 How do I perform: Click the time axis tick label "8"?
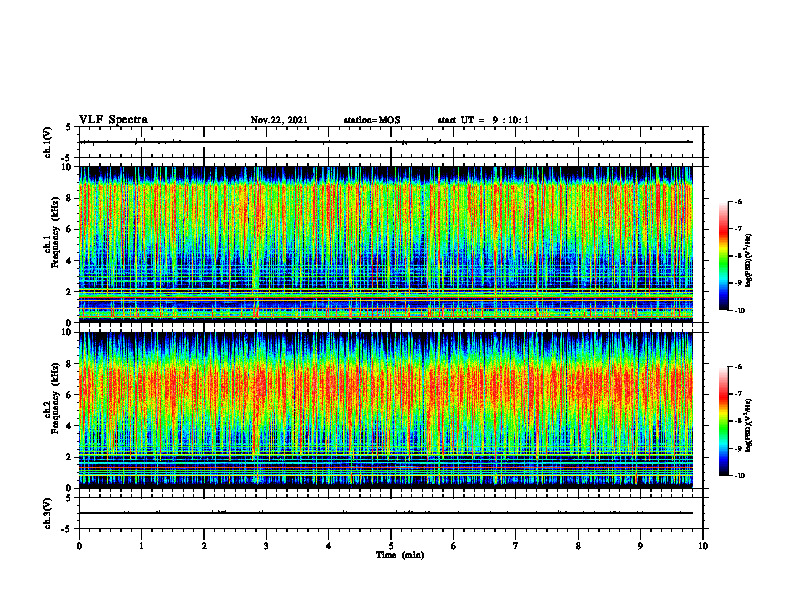[578, 546]
